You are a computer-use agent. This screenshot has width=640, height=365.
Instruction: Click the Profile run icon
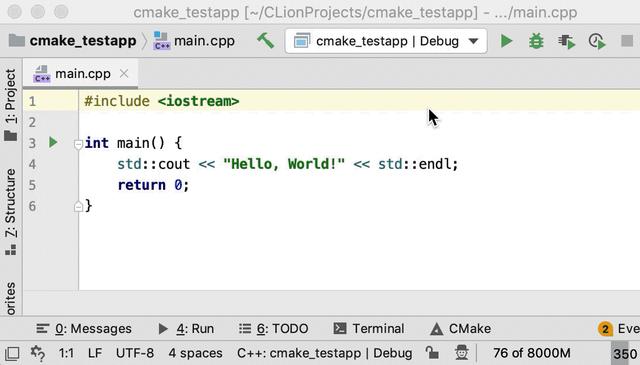[597, 41]
